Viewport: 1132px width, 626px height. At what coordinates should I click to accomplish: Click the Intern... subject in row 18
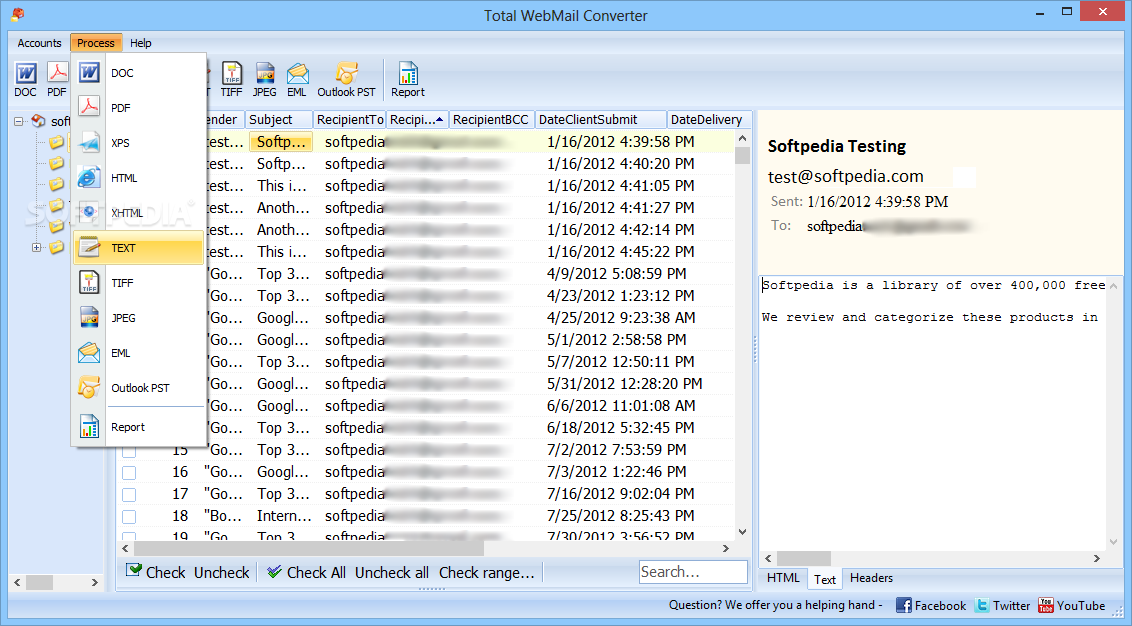coord(284,516)
